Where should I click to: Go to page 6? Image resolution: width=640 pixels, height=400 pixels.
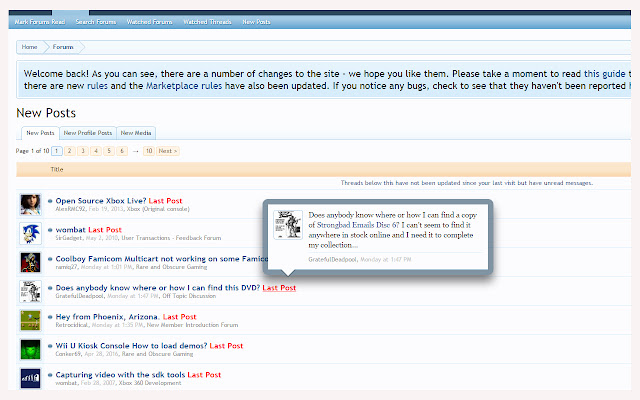[x=122, y=151]
